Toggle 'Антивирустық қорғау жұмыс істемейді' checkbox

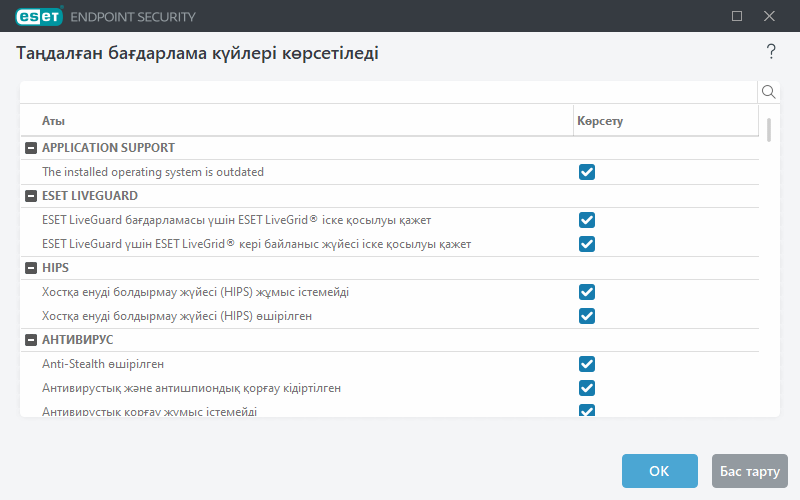click(587, 410)
